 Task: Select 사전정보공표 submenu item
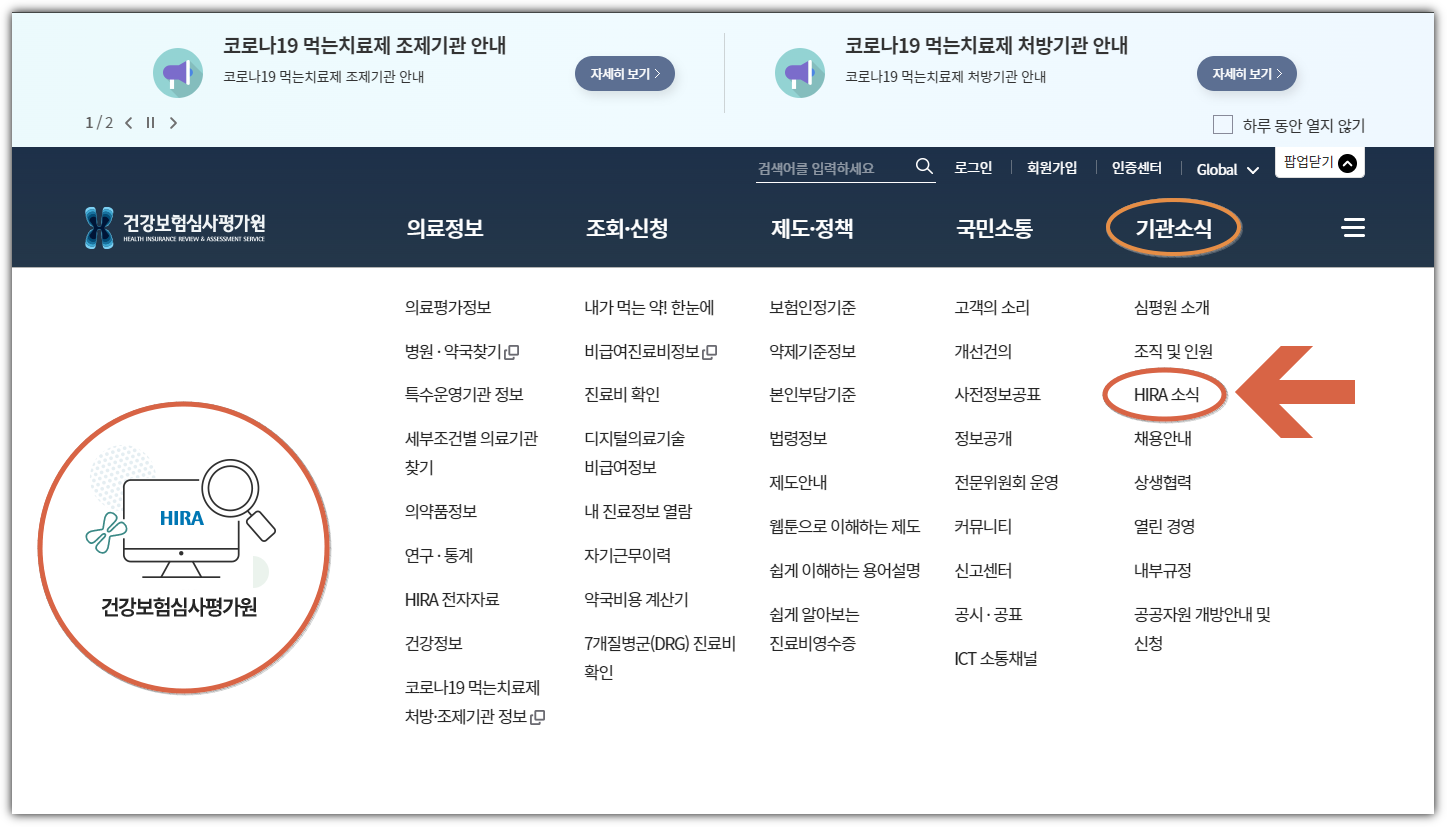(998, 395)
